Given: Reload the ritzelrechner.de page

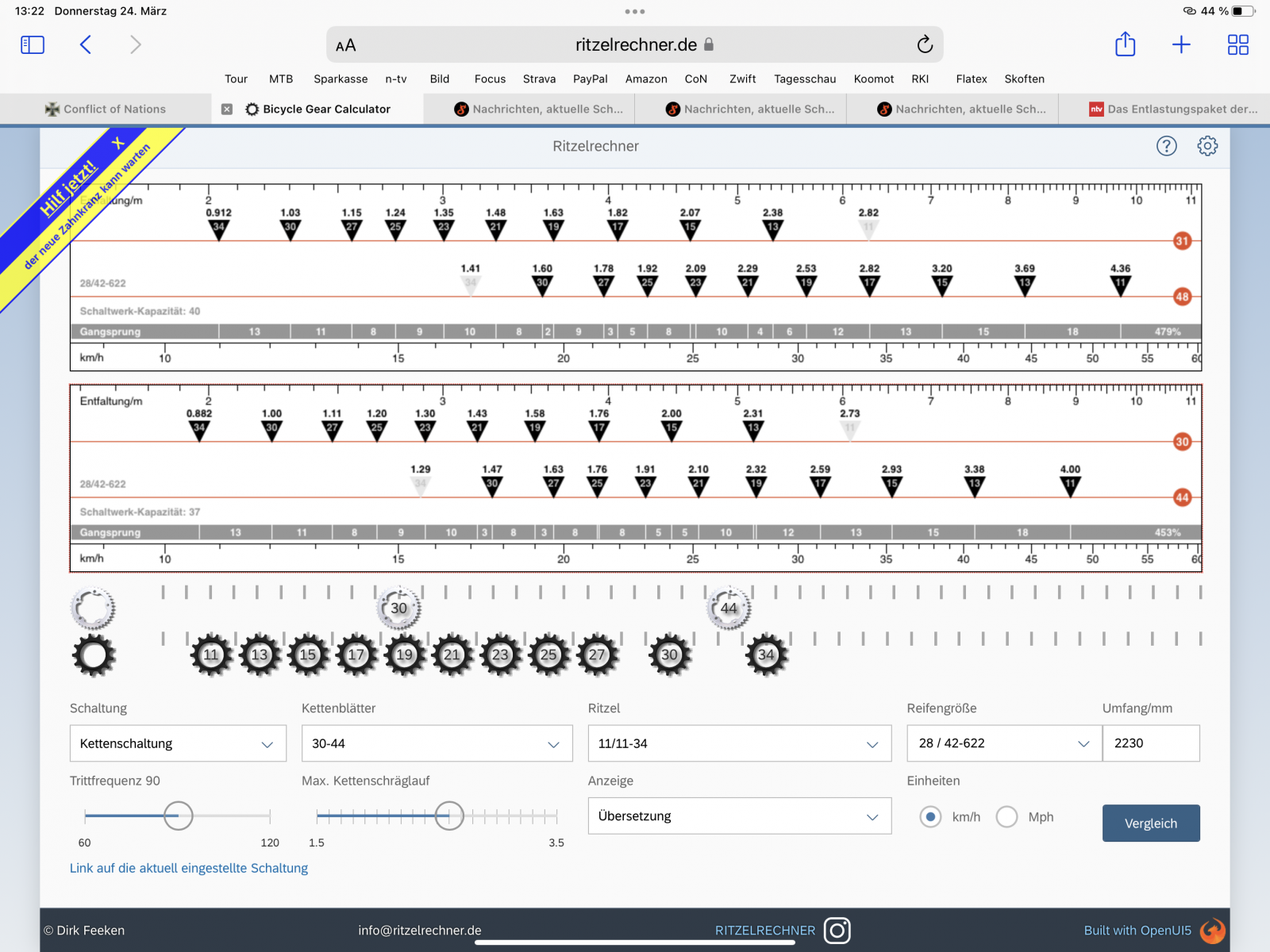Looking at the screenshot, I should (925, 44).
